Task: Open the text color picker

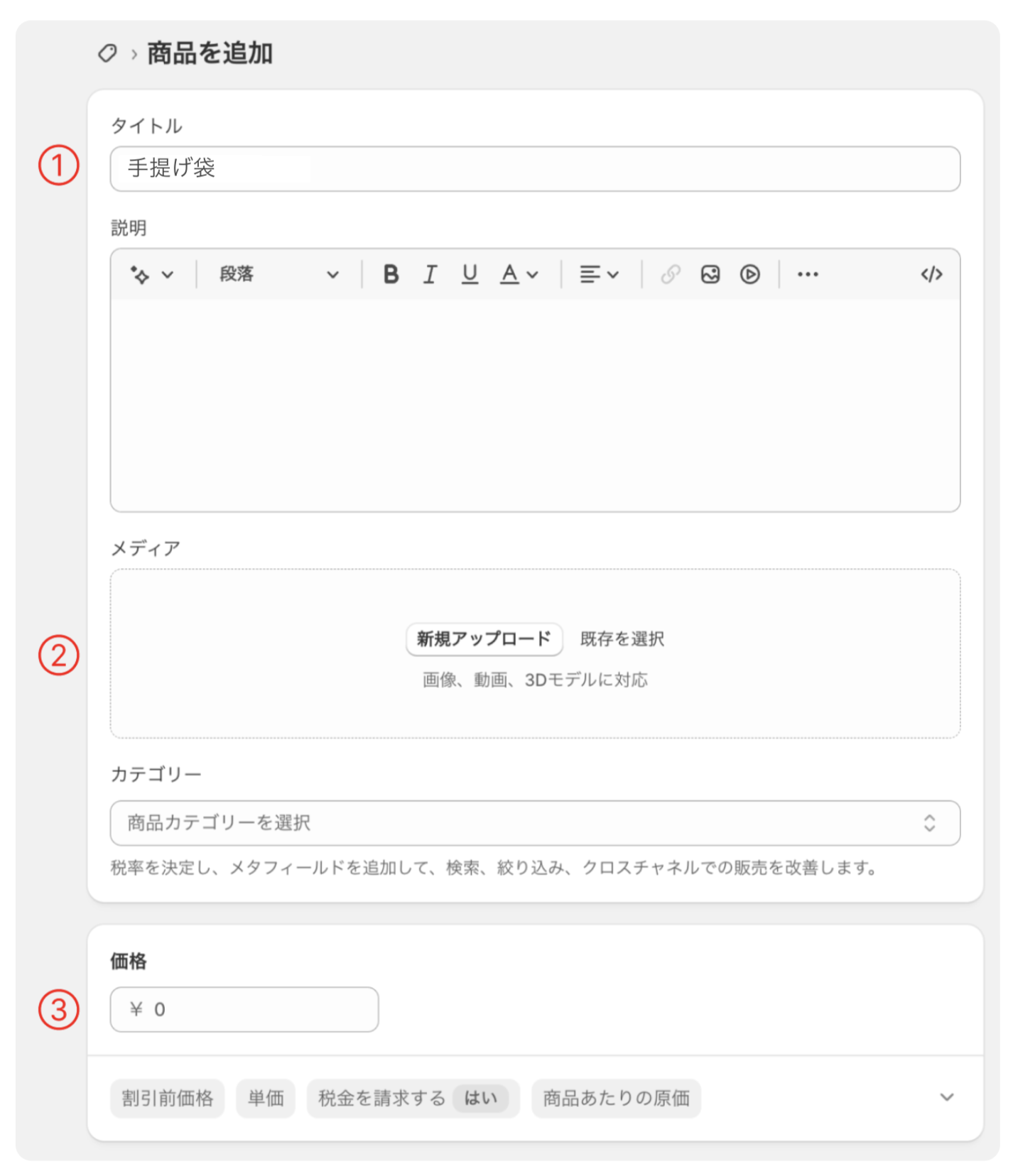Action: 519,274
